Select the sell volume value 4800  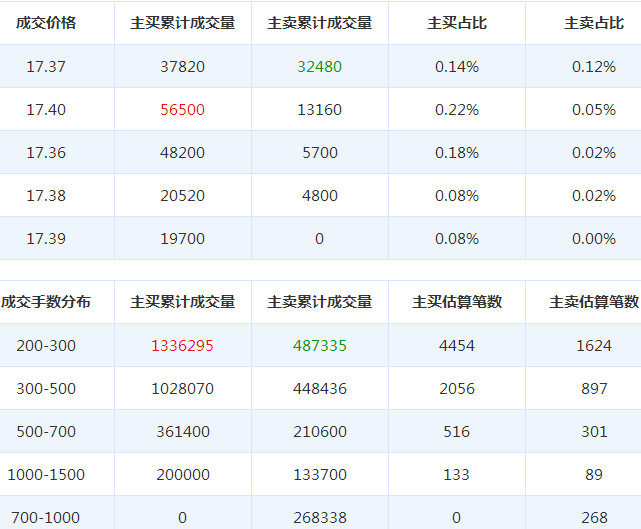pos(320,195)
